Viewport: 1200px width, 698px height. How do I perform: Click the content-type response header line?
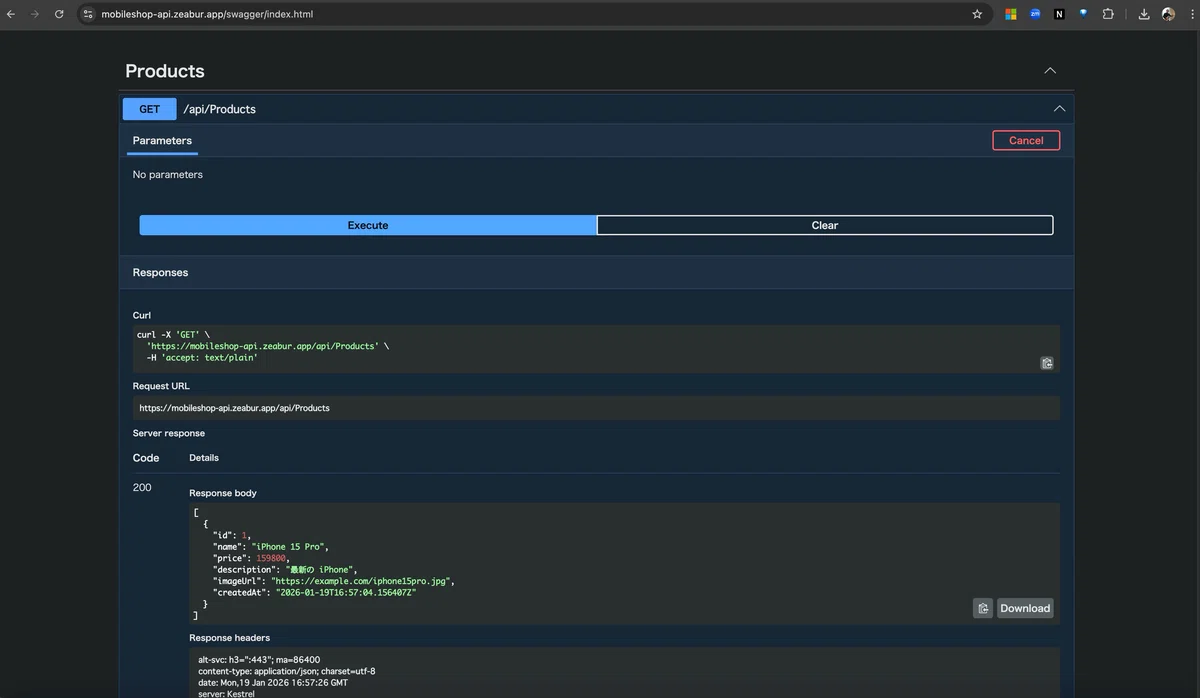(287, 671)
